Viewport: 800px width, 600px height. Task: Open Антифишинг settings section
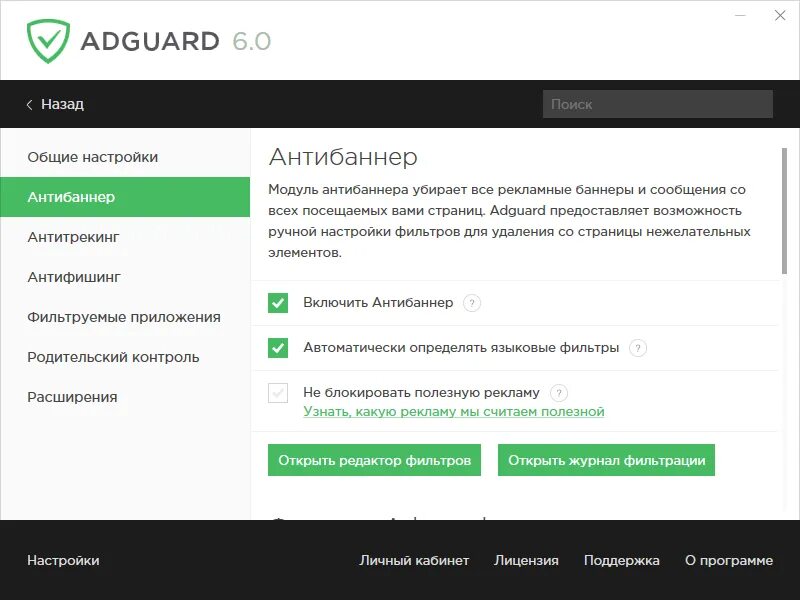[x=125, y=277]
